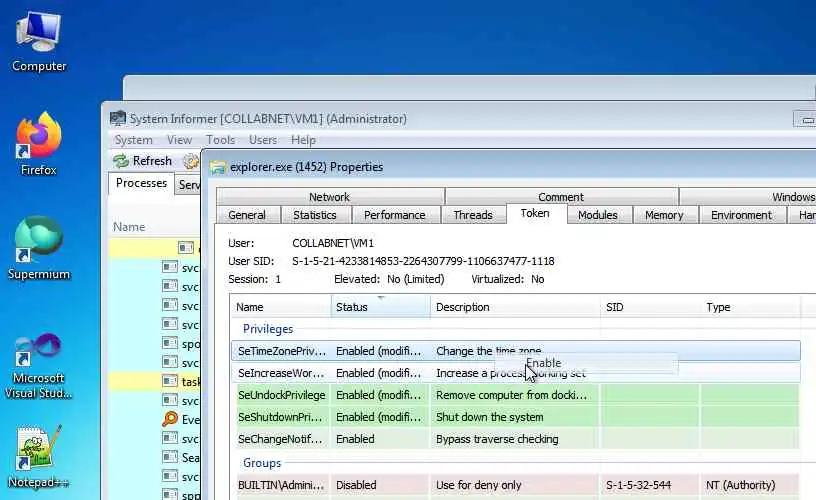The image size is (816, 500).
Task: Switch to the Memory tab
Action: (x=664, y=215)
